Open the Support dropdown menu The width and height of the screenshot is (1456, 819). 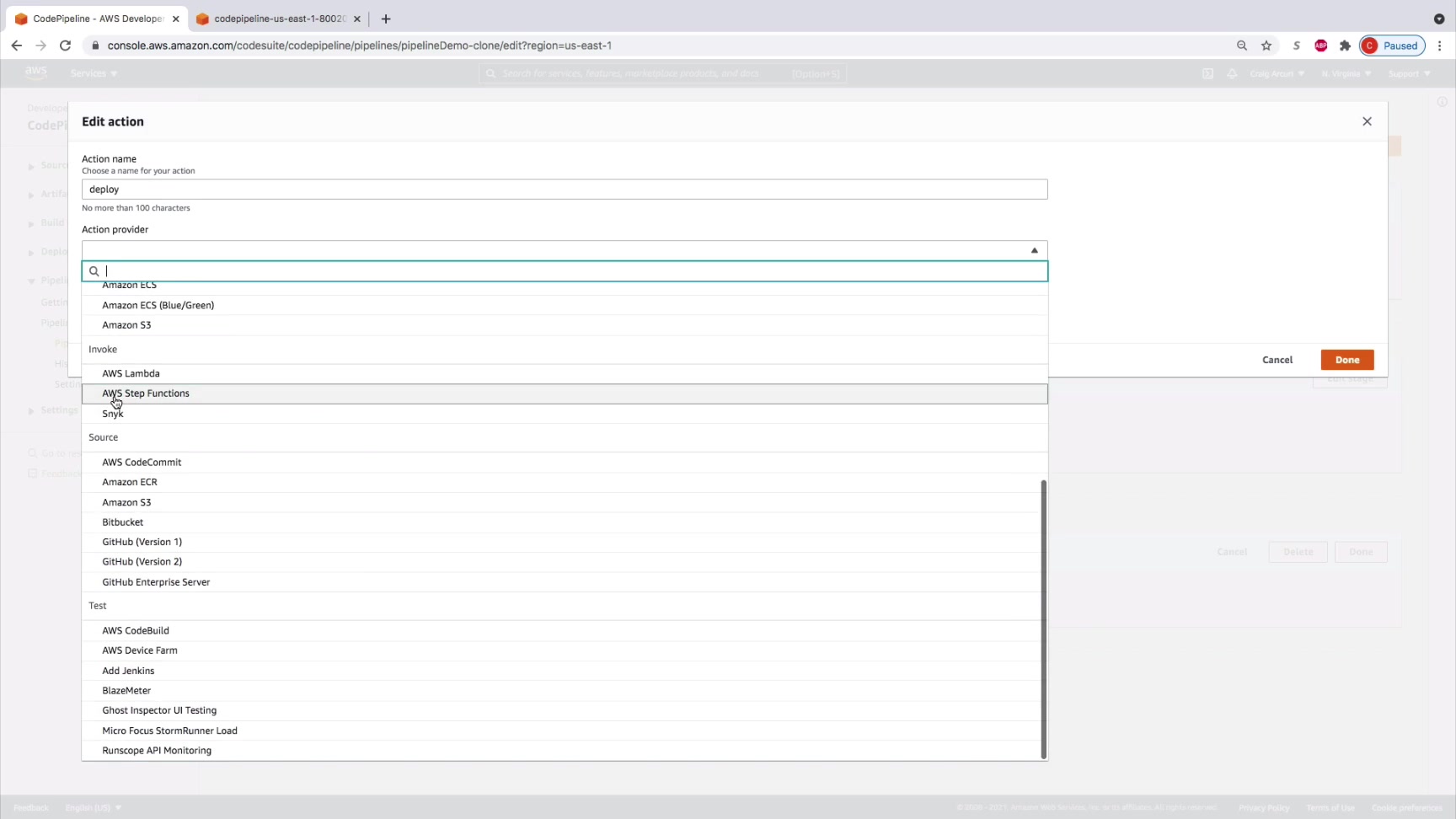click(1409, 73)
